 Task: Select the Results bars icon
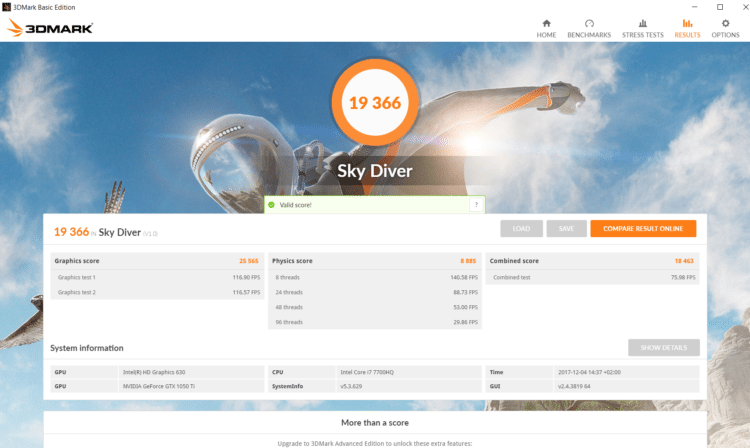[x=687, y=23]
